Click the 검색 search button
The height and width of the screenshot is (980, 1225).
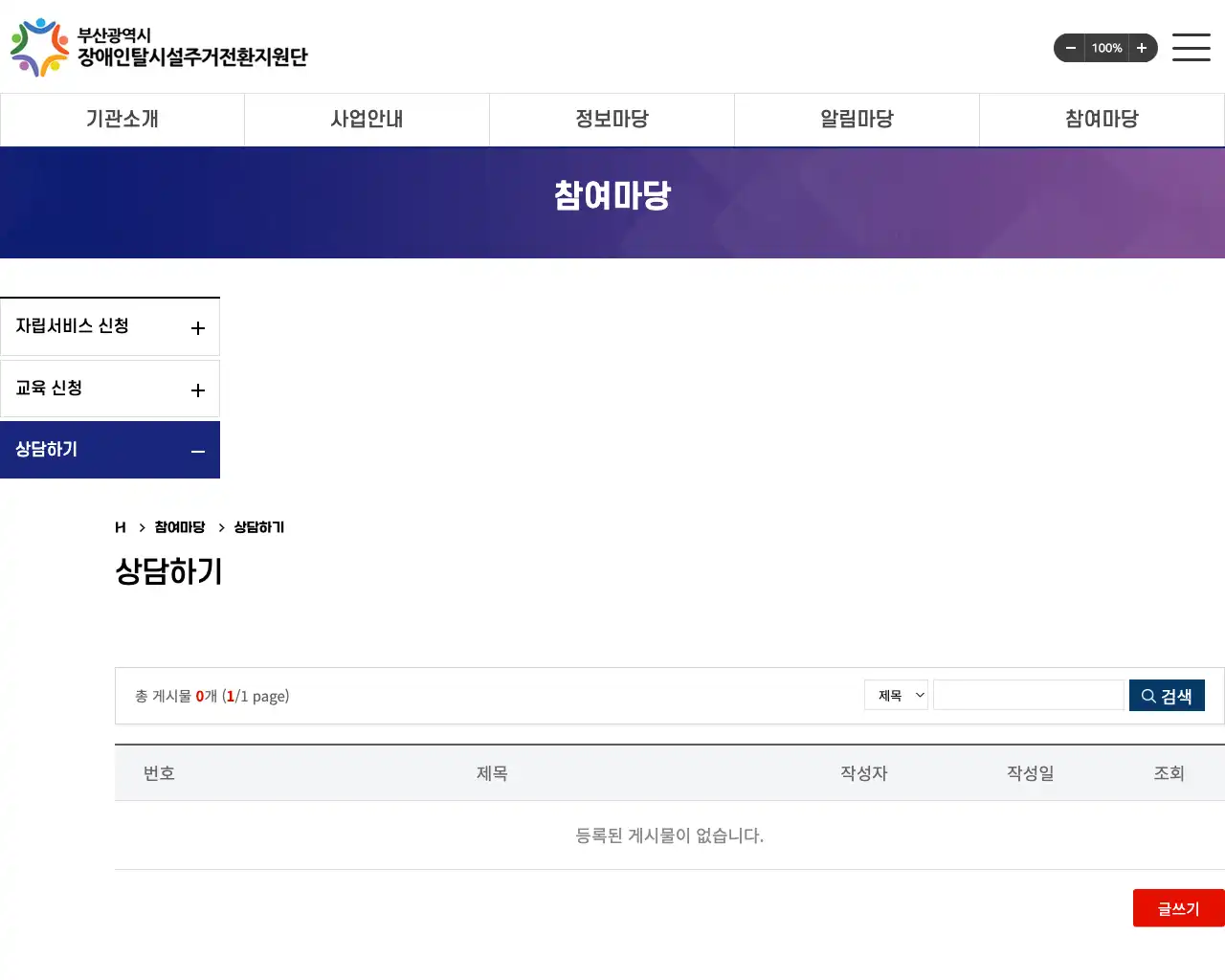pos(1167,696)
